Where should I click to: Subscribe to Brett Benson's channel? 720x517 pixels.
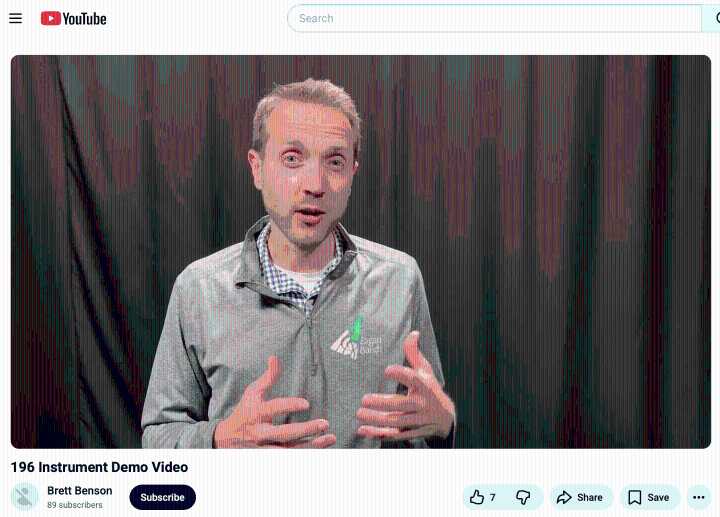point(163,497)
